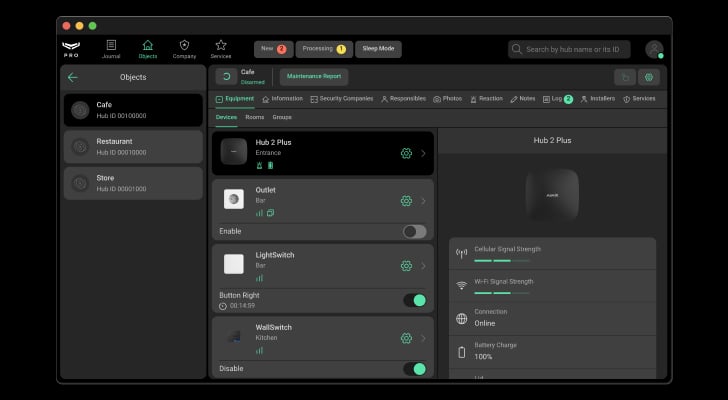Expand LightSwitch details chevron

[x=423, y=266]
